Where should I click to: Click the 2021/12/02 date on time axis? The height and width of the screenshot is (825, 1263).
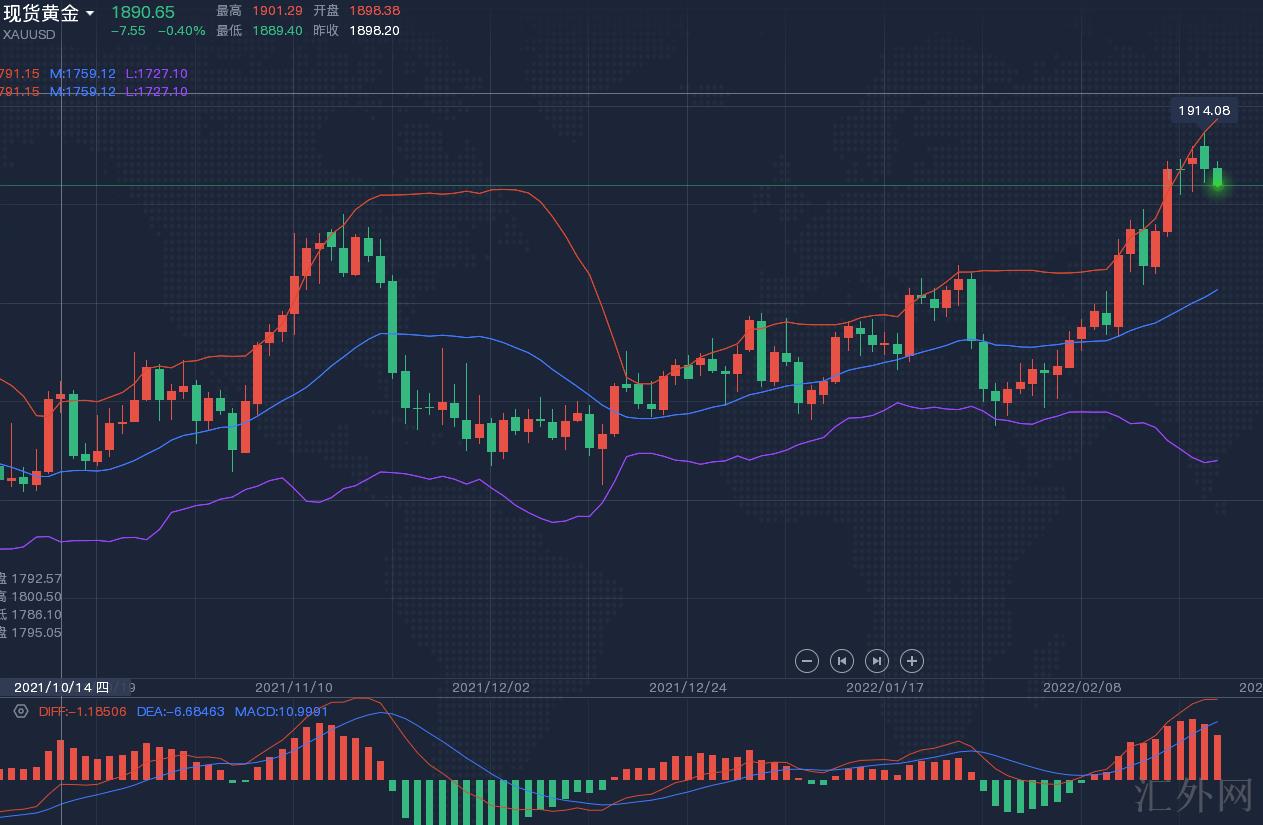pos(490,687)
